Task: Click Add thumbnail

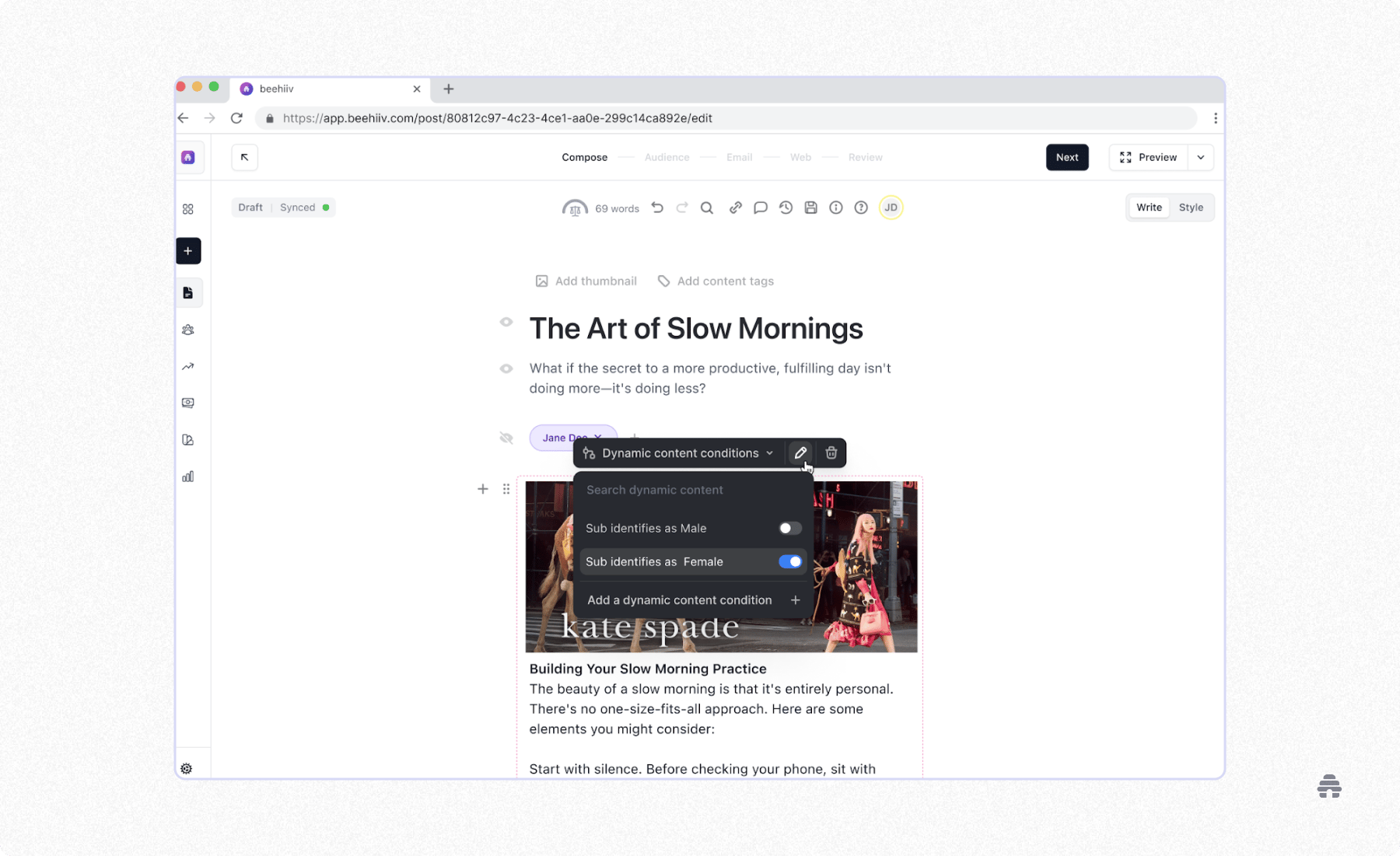Action: [586, 281]
